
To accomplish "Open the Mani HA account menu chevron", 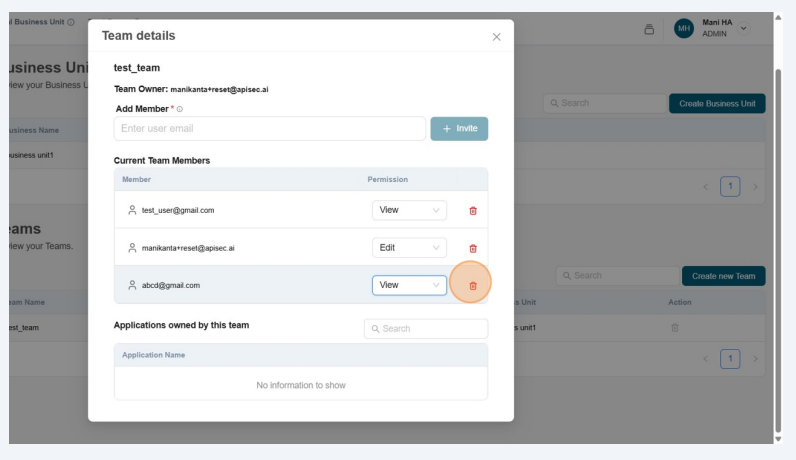I will click(743, 28).
